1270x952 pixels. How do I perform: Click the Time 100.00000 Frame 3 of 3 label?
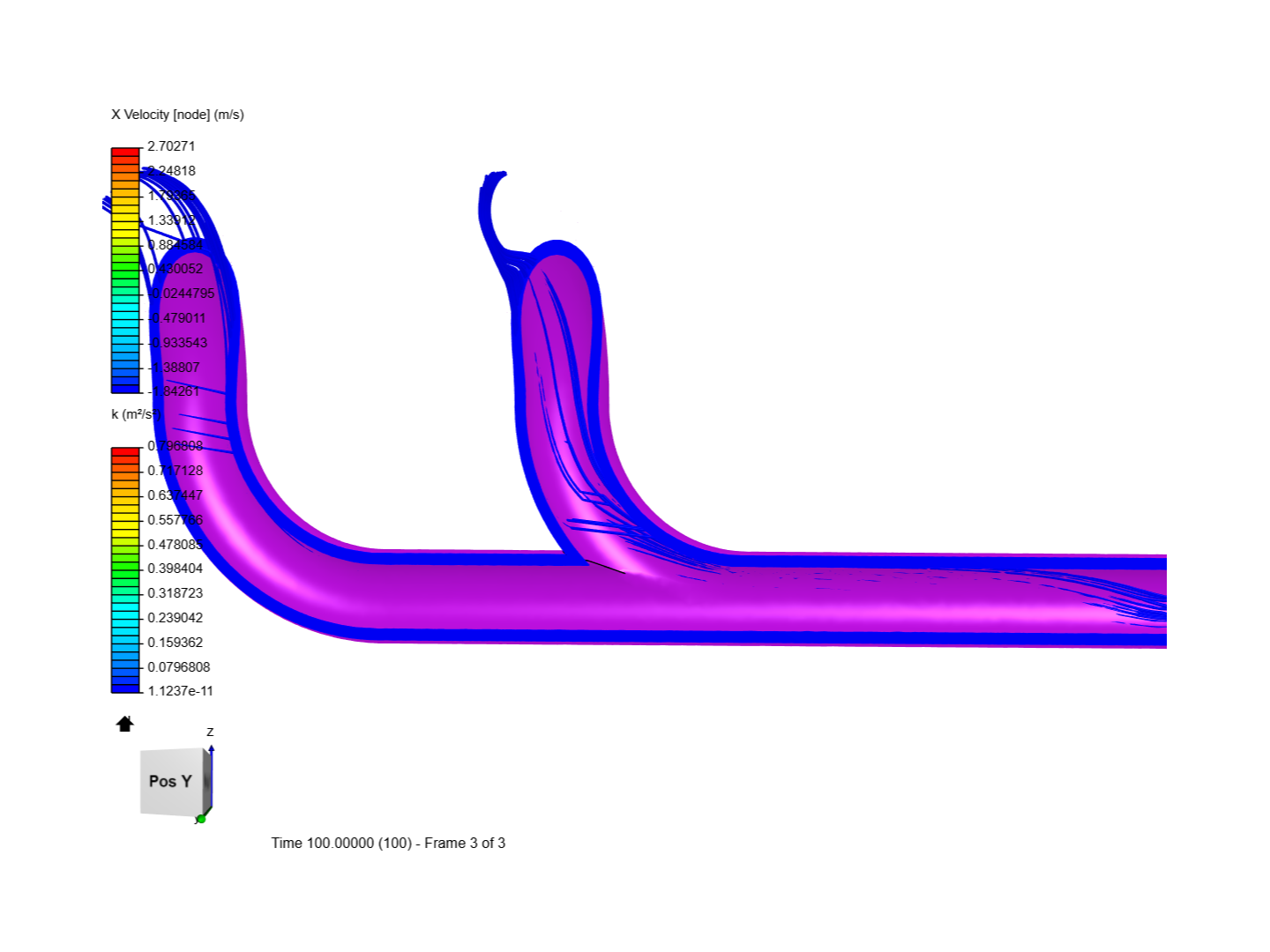pyautogui.click(x=388, y=844)
